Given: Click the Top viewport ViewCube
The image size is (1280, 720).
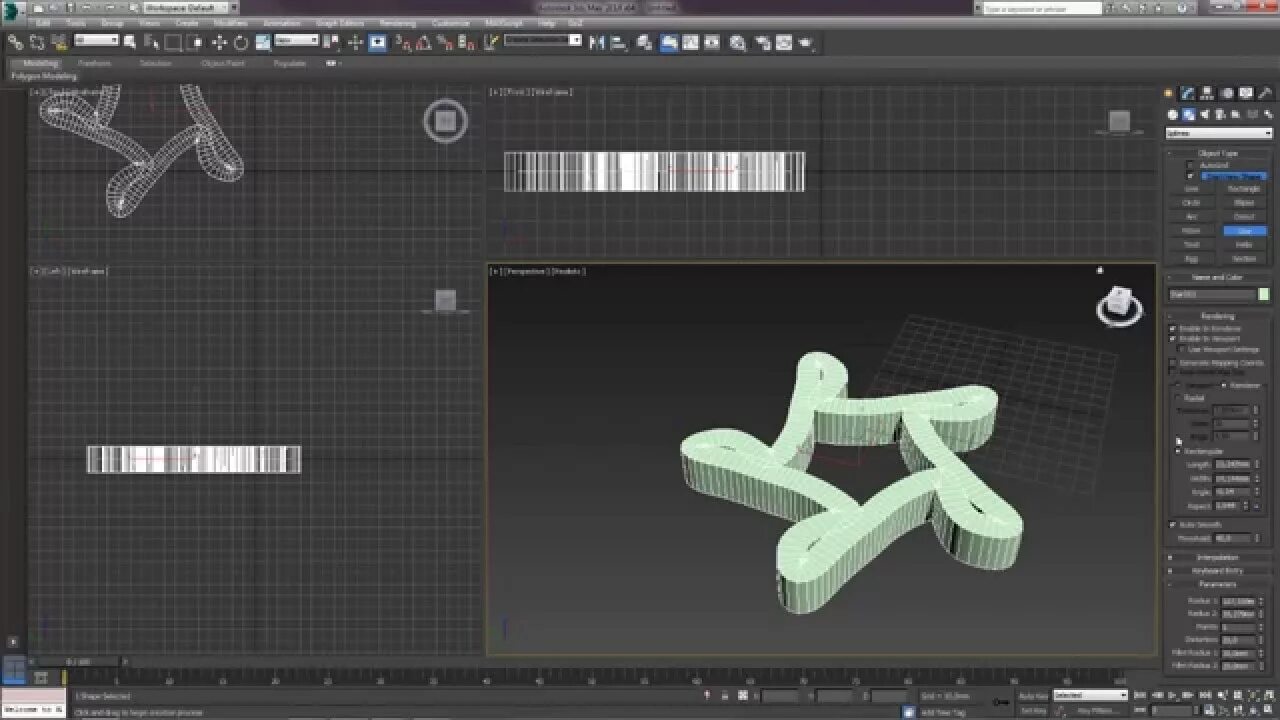Looking at the screenshot, I should [446, 122].
